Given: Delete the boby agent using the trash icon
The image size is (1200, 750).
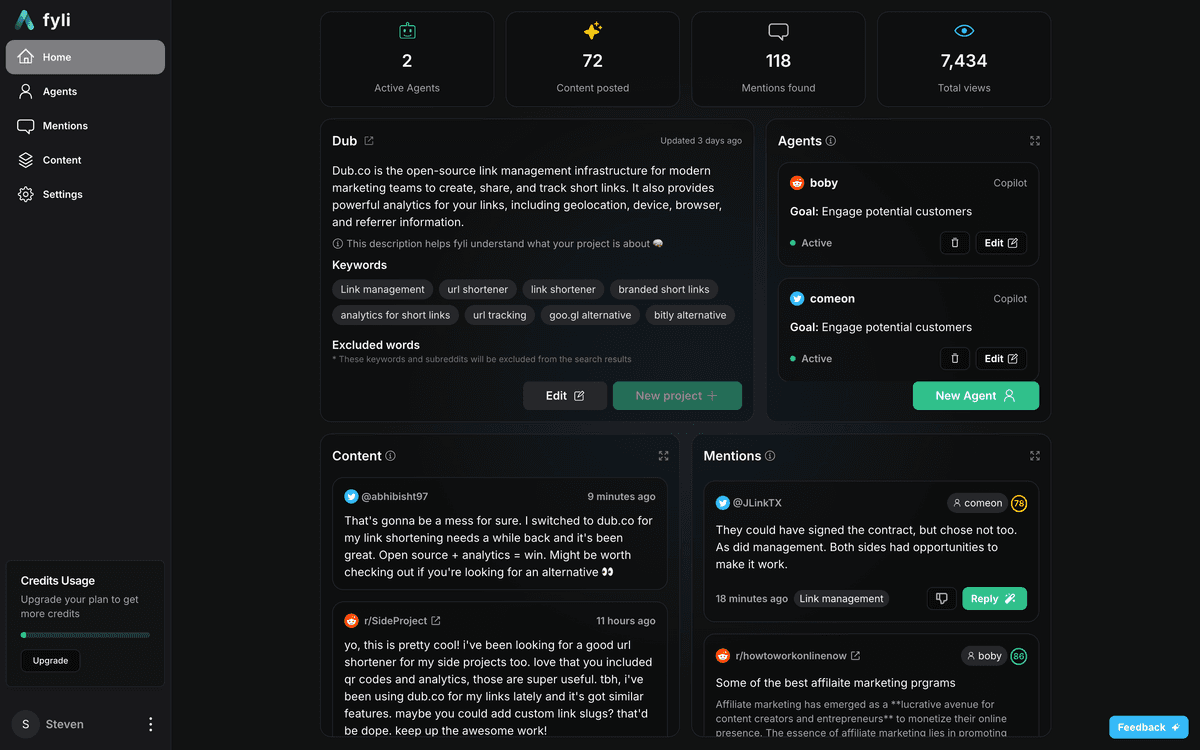Looking at the screenshot, I should click(954, 242).
